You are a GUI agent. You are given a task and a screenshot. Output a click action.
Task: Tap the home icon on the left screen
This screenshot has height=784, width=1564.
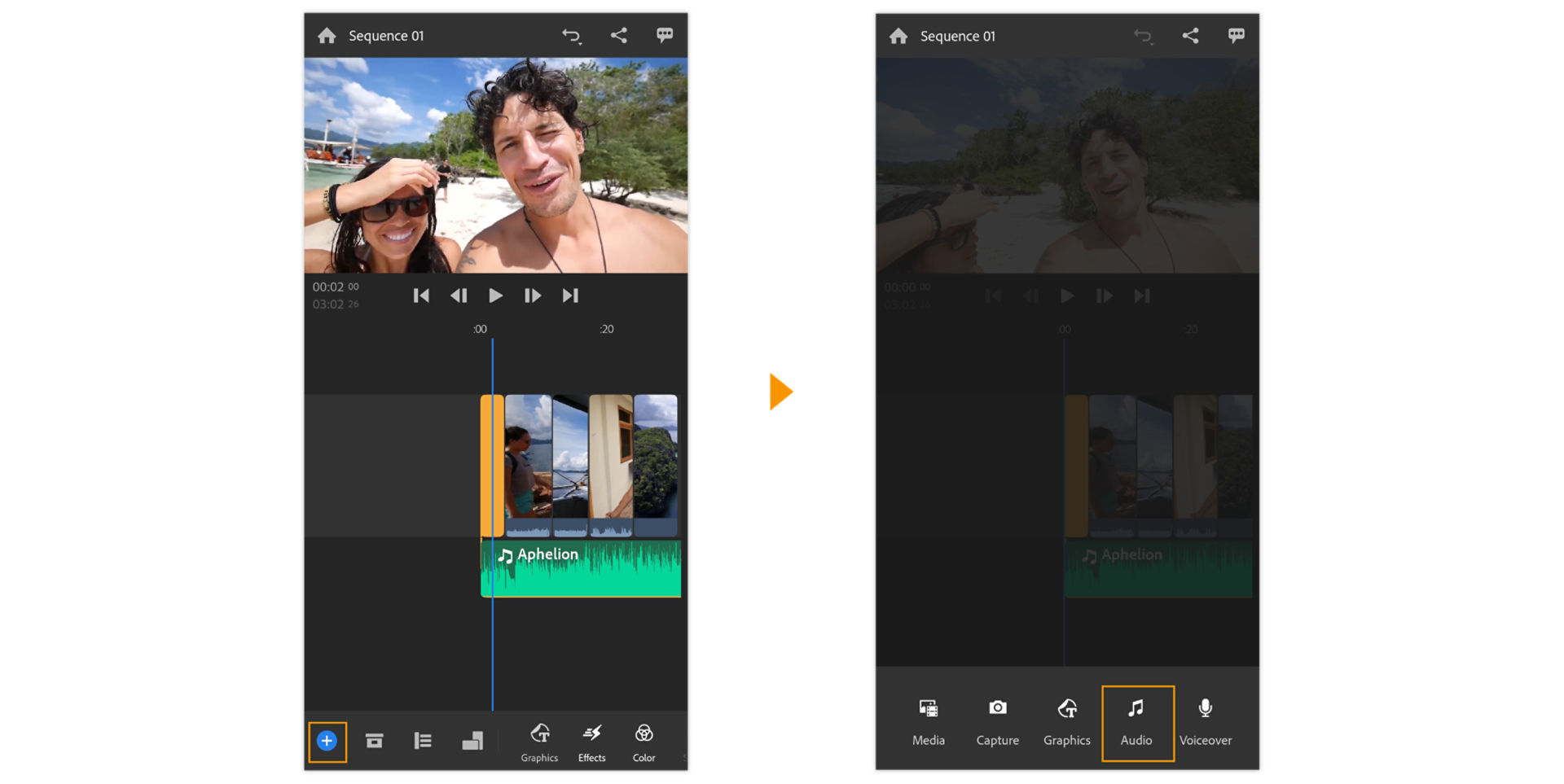(x=327, y=36)
